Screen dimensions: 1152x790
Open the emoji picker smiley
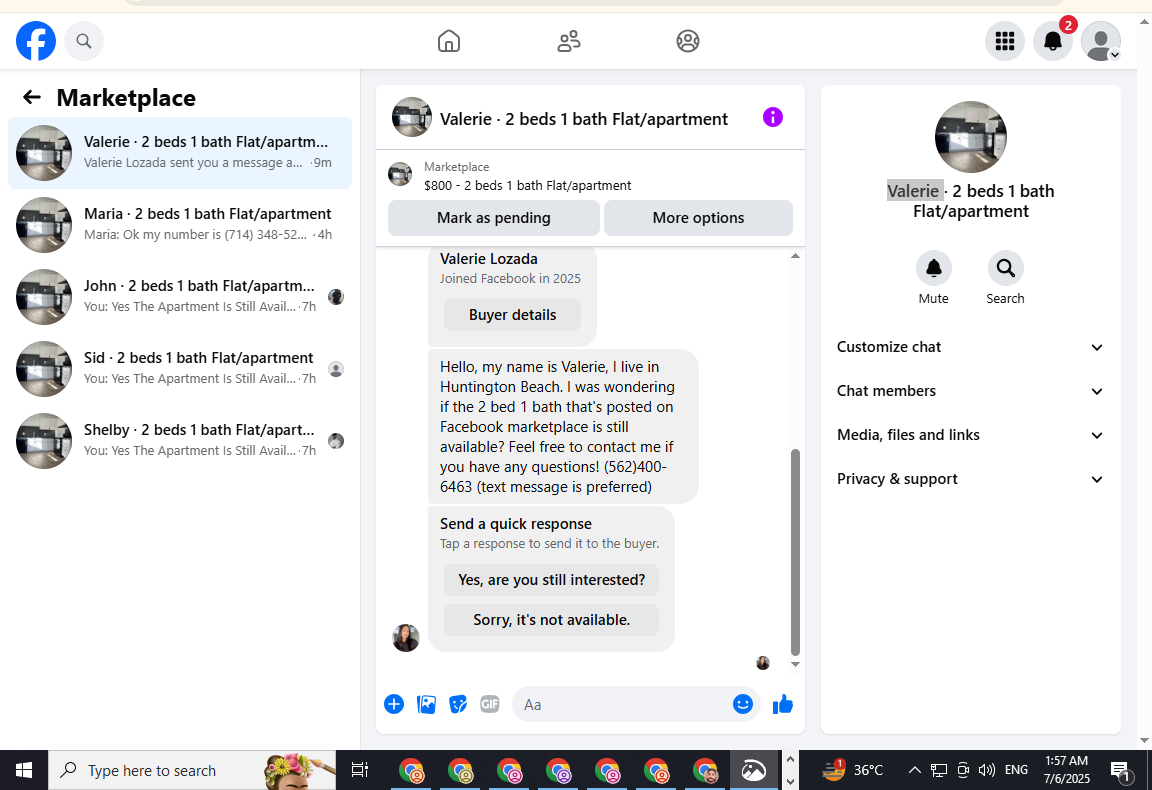coord(743,704)
